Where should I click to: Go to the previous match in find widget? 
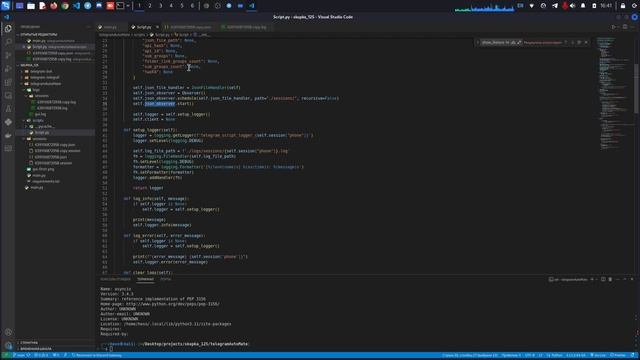[566, 42]
